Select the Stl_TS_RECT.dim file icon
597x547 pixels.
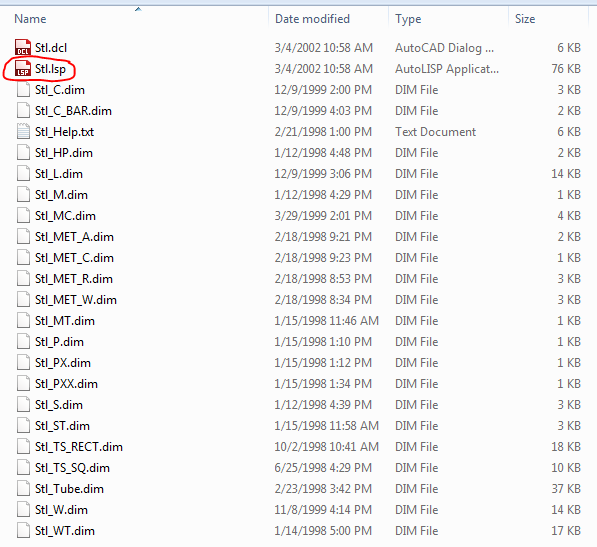pos(23,447)
